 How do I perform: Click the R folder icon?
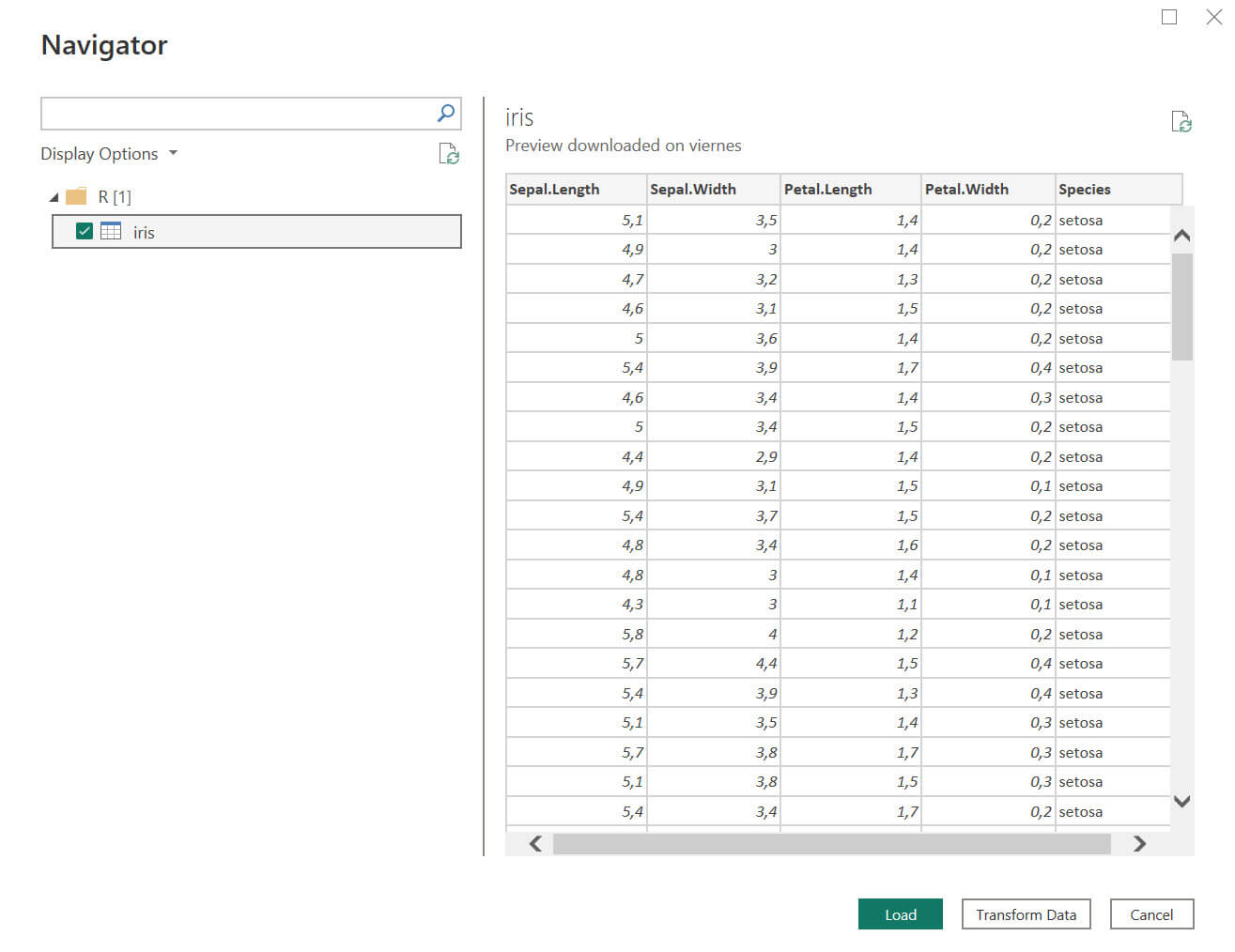76,196
